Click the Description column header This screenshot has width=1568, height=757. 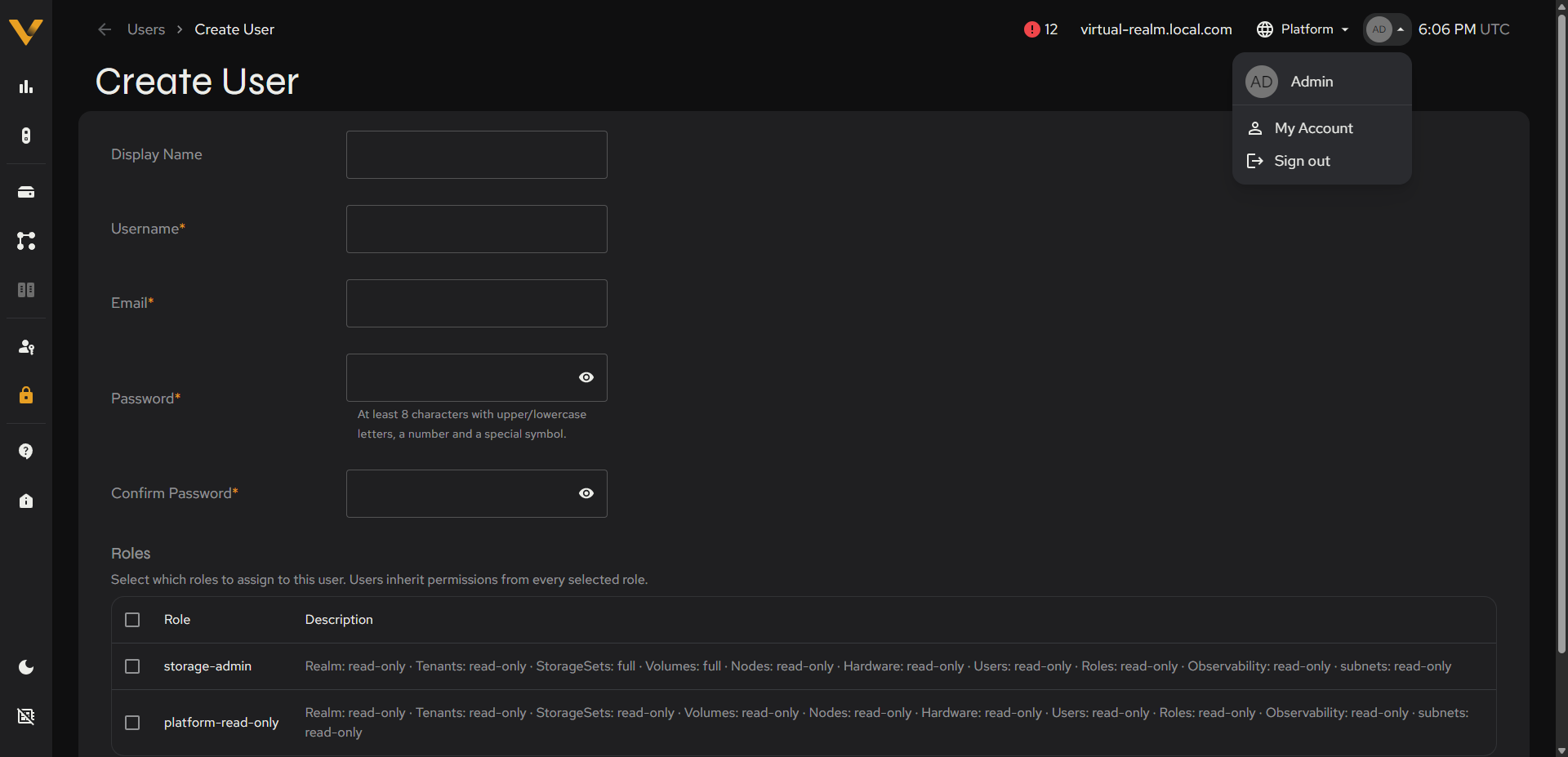coord(339,620)
